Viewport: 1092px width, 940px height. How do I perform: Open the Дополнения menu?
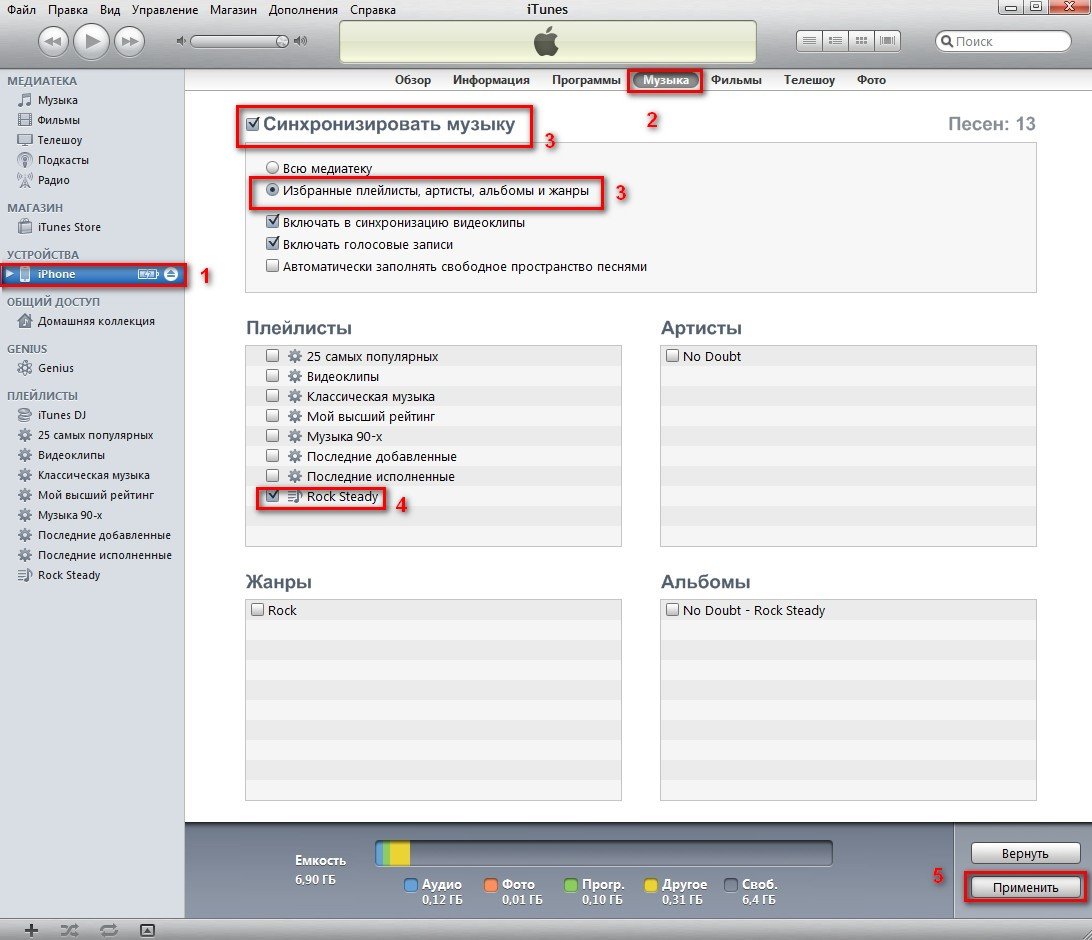pyautogui.click(x=303, y=10)
